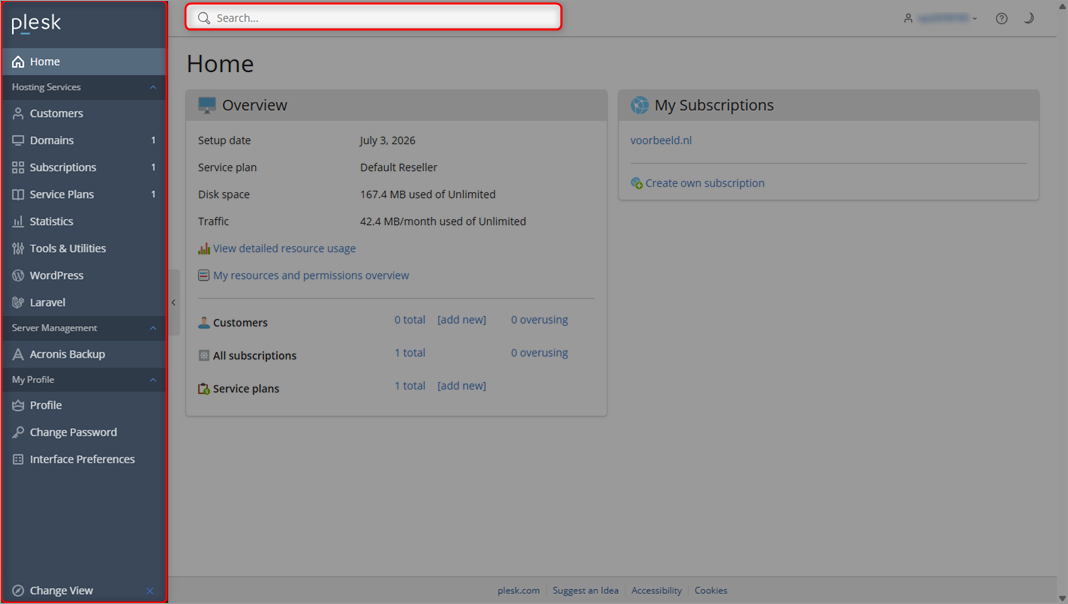This screenshot has height=604, width=1068.
Task: Open the Accessibility footer link
Action: point(656,590)
